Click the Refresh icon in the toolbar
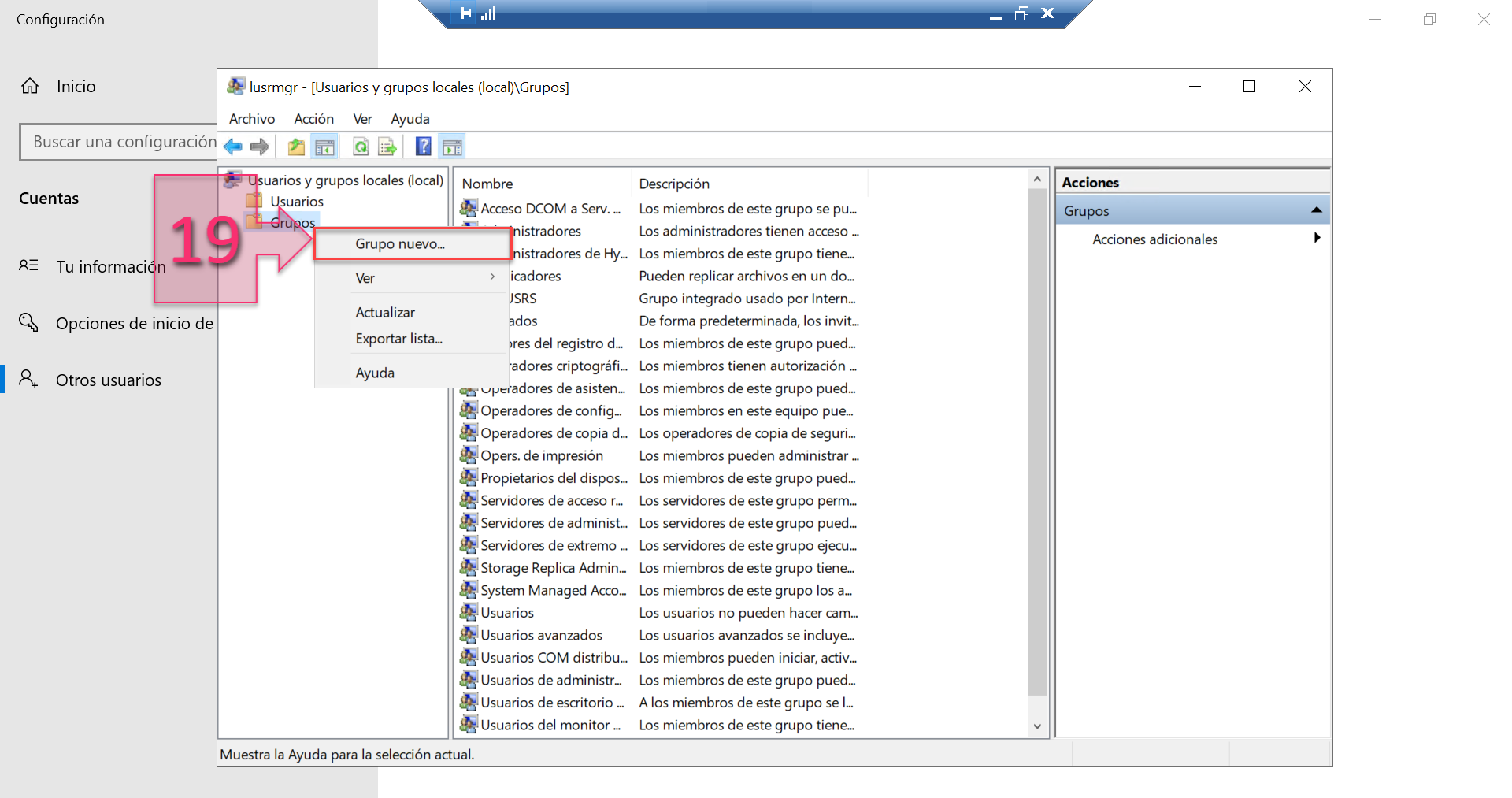 361,146
